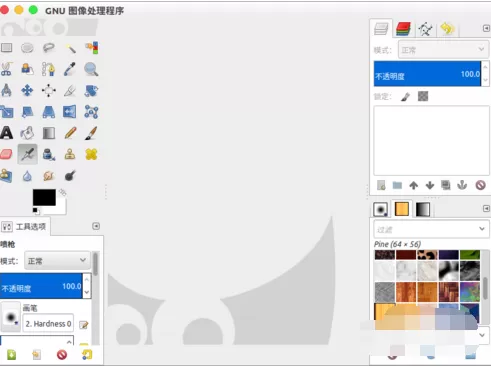The width and height of the screenshot is (491, 366).
Task: Select the Alignment tool
Action: tap(49, 90)
